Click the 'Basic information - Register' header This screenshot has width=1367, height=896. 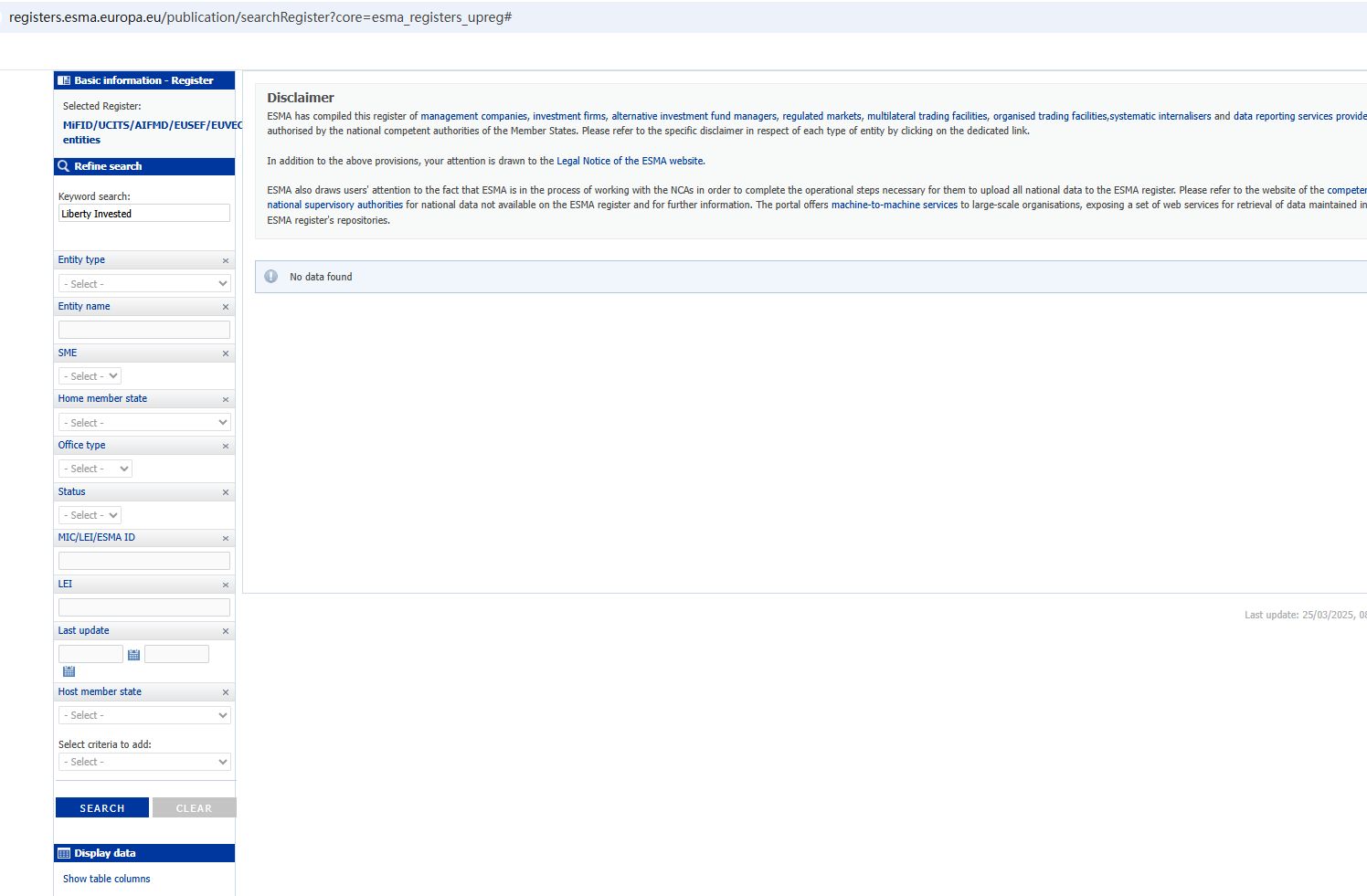coord(144,80)
